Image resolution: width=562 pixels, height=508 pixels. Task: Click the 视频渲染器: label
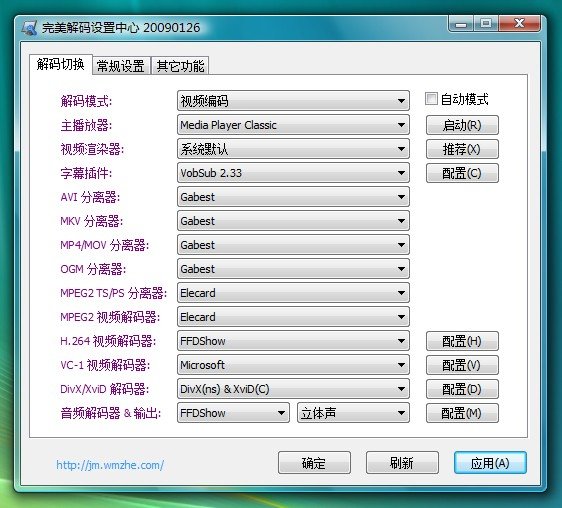click(92, 149)
